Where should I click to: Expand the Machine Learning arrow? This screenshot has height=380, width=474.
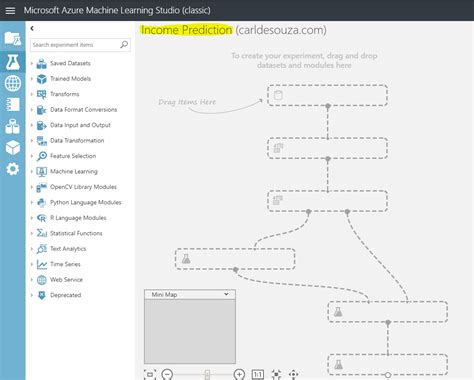pyautogui.click(x=32, y=172)
